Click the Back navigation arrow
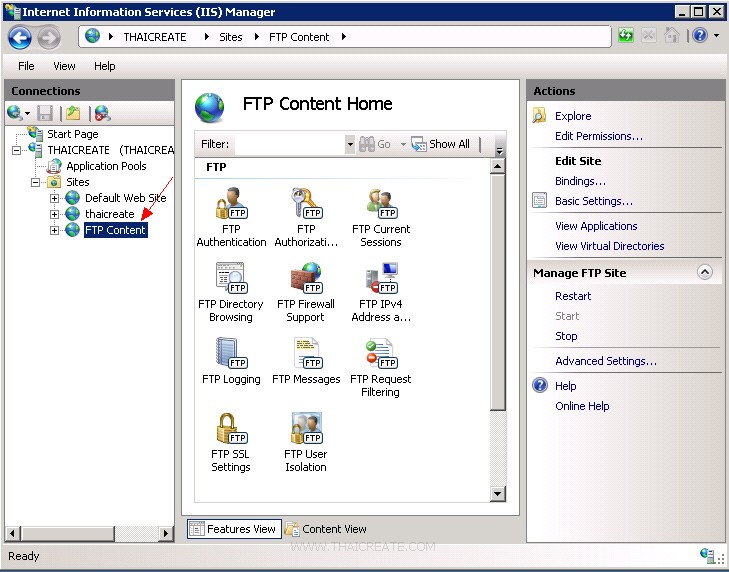Image resolution: width=729 pixels, height=572 pixels. [x=20, y=37]
